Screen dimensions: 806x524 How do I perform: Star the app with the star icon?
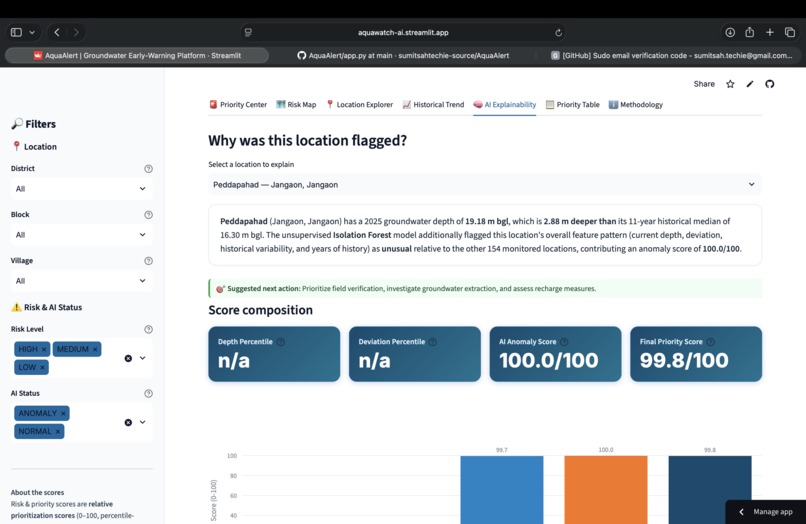730,84
